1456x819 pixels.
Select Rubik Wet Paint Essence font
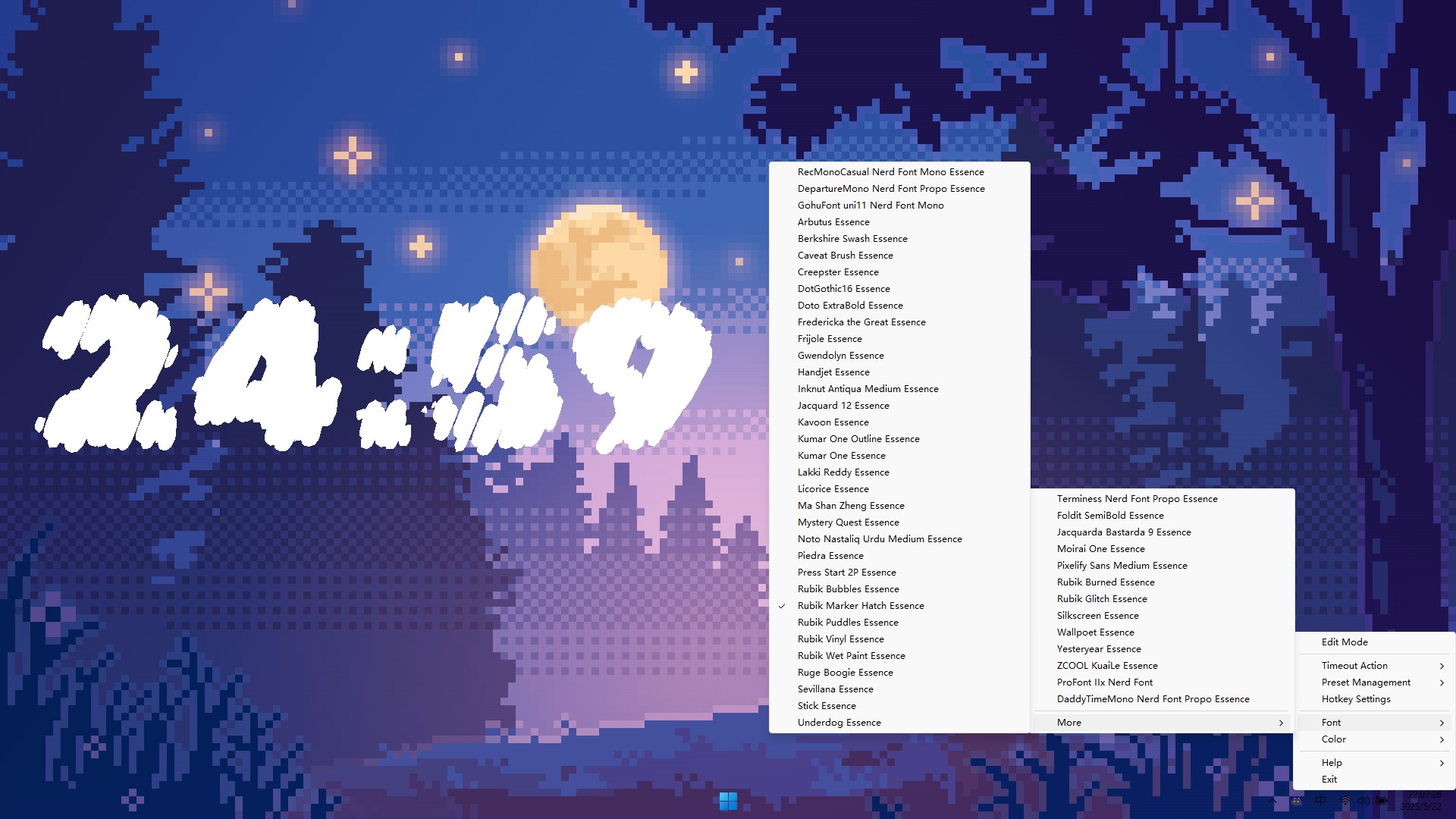coord(851,656)
